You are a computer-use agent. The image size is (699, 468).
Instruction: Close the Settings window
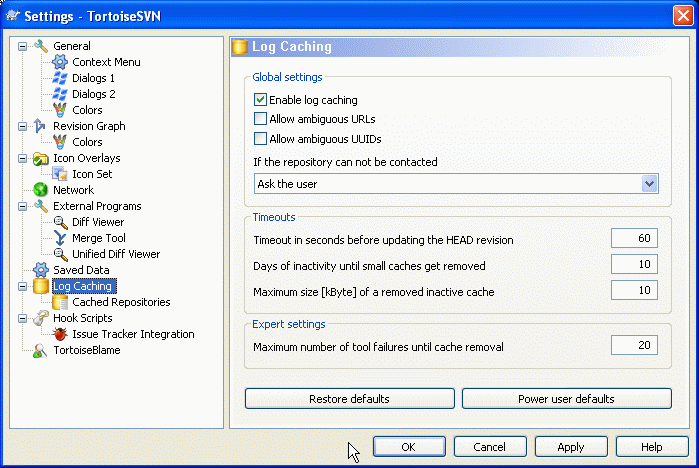(x=683, y=16)
